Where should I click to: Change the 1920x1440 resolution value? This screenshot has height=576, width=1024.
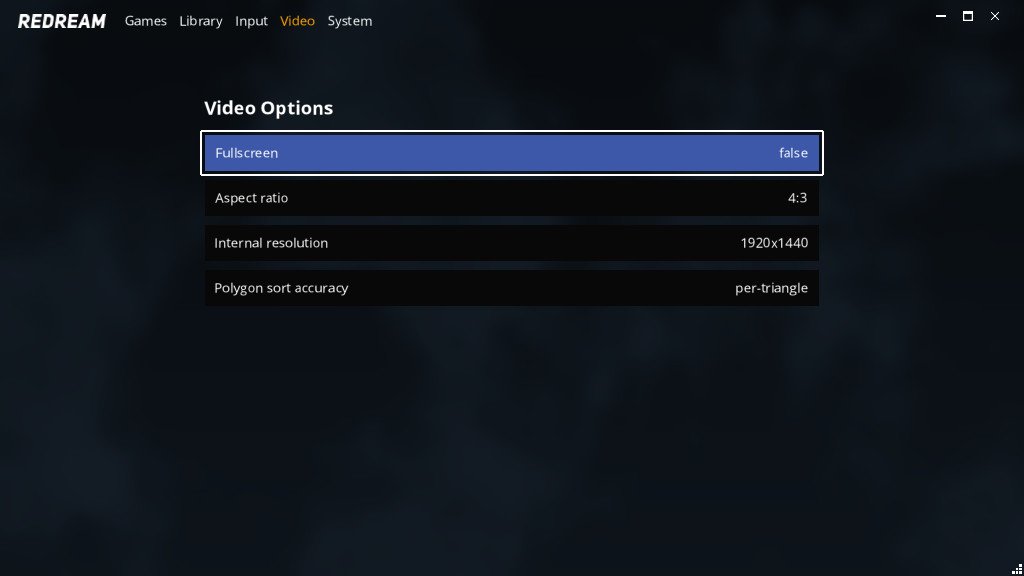coord(774,243)
